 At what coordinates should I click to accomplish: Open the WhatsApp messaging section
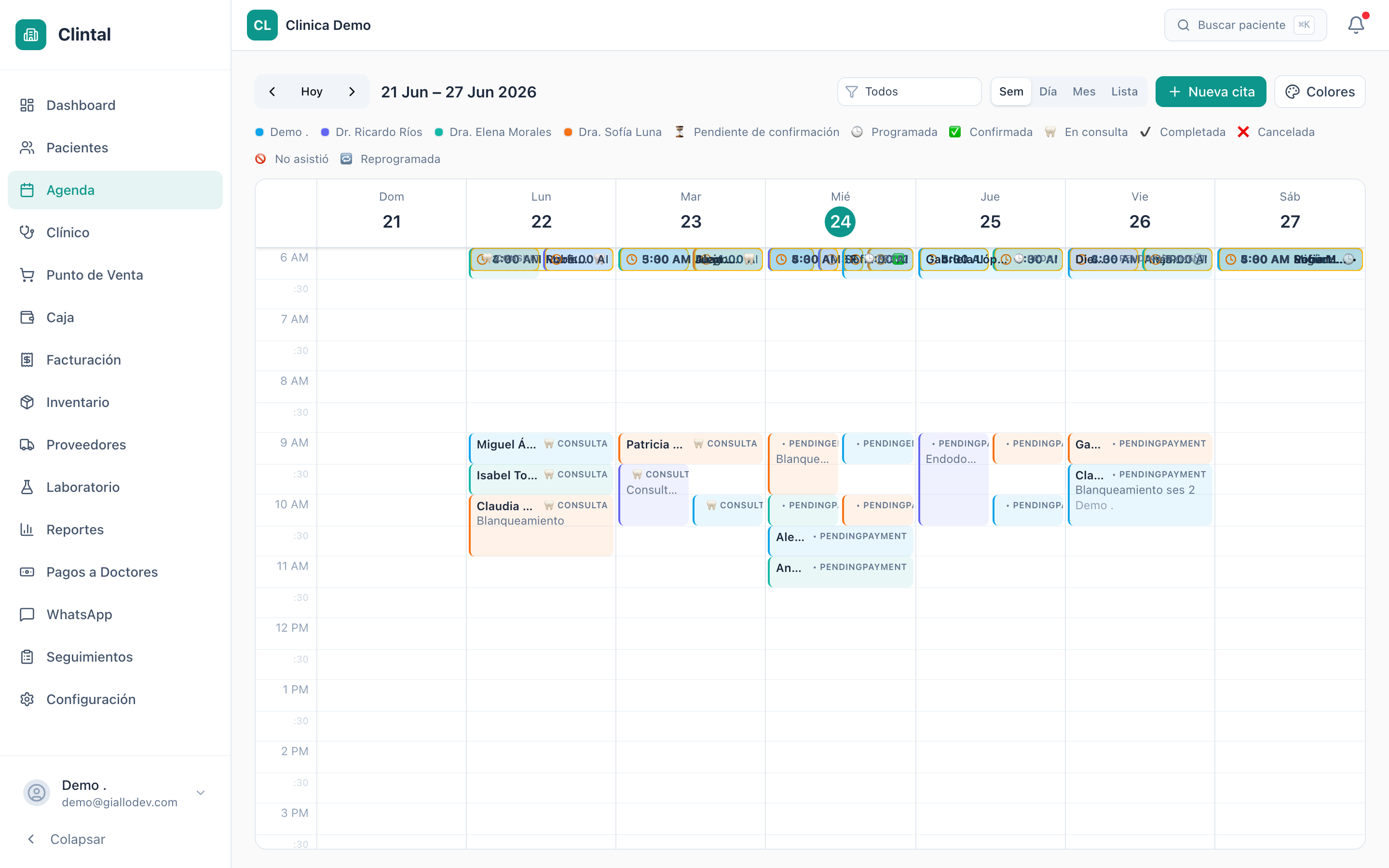tap(115, 615)
